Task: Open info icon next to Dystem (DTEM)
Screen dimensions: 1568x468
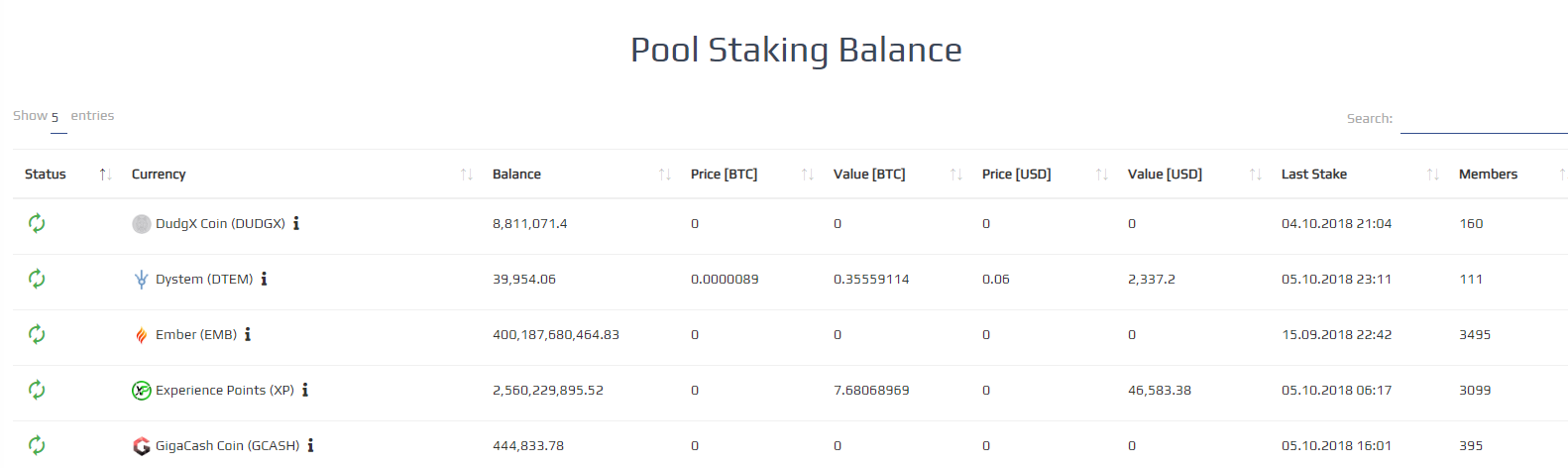Action: [x=264, y=279]
